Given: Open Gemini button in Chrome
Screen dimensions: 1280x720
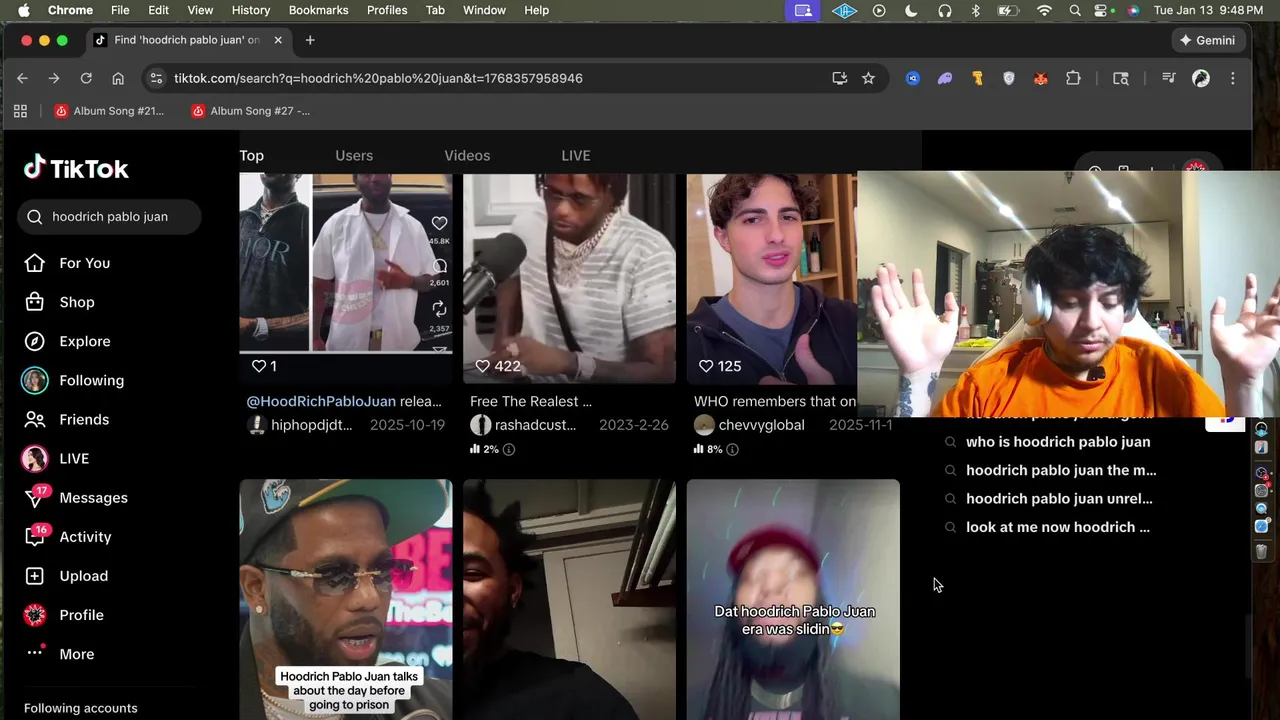Looking at the screenshot, I should (1208, 40).
